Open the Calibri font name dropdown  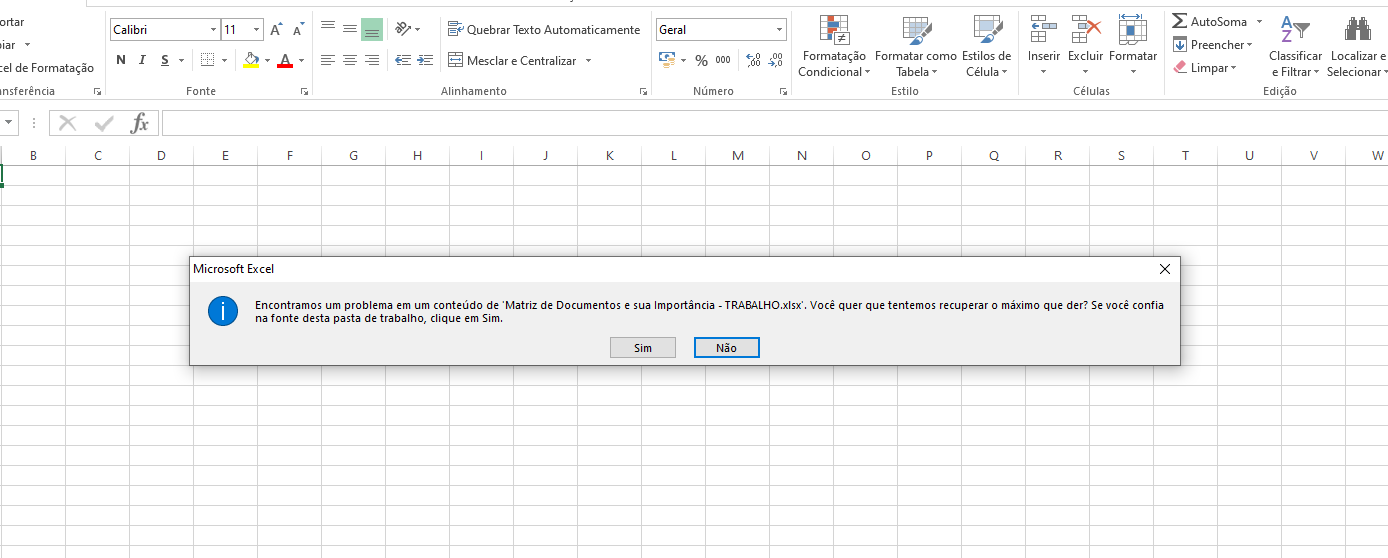click(213, 30)
